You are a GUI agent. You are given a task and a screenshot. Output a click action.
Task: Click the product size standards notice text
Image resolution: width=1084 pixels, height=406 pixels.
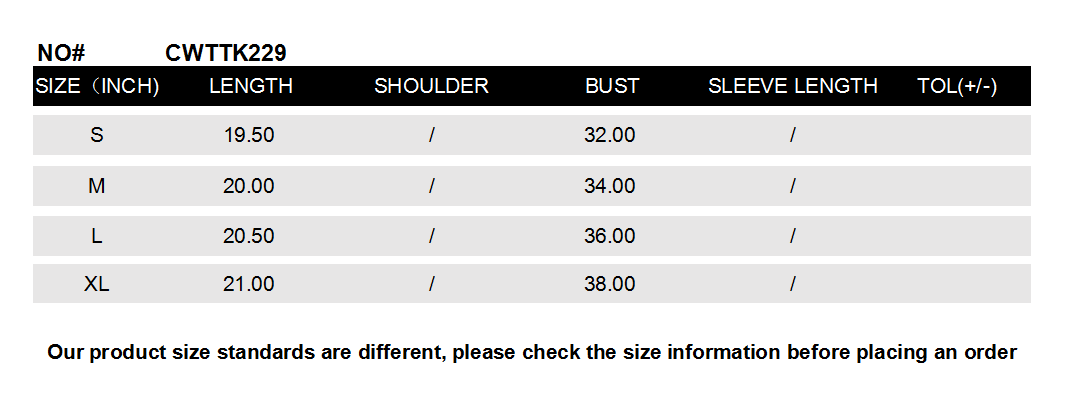pos(532,352)
